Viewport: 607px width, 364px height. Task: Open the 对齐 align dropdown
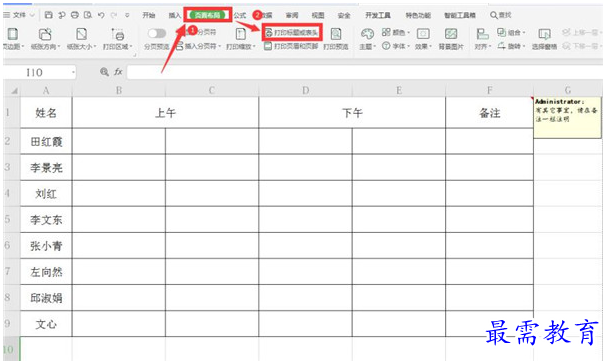(483, 39)
